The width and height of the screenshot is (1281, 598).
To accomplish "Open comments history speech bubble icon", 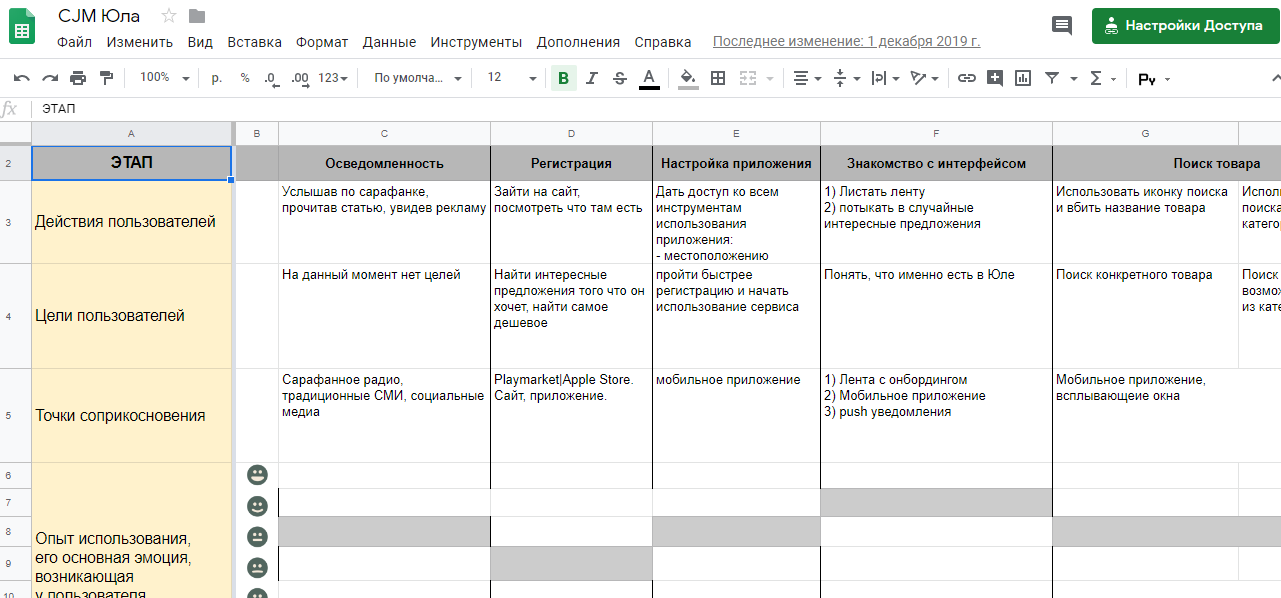I will click(1062, 26).
